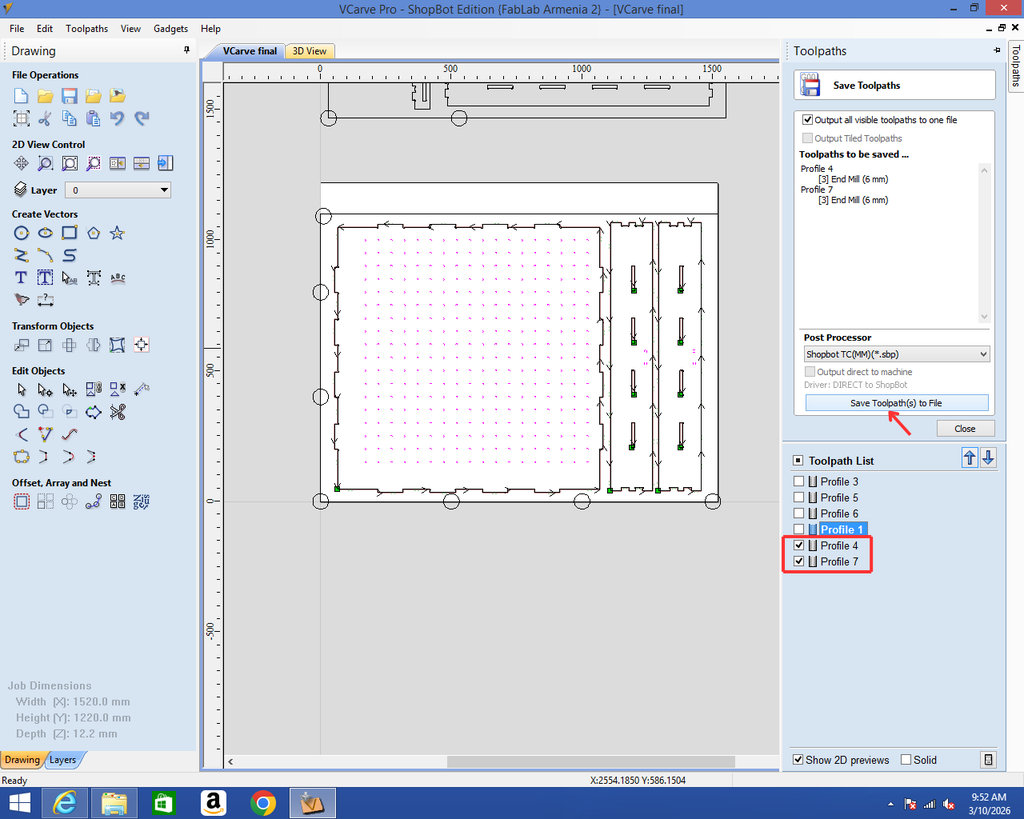The height and width of the screenshot is (819, 1024).
Task: Click the Move Selected Objects icon
Action: click(x=21, y=345)
